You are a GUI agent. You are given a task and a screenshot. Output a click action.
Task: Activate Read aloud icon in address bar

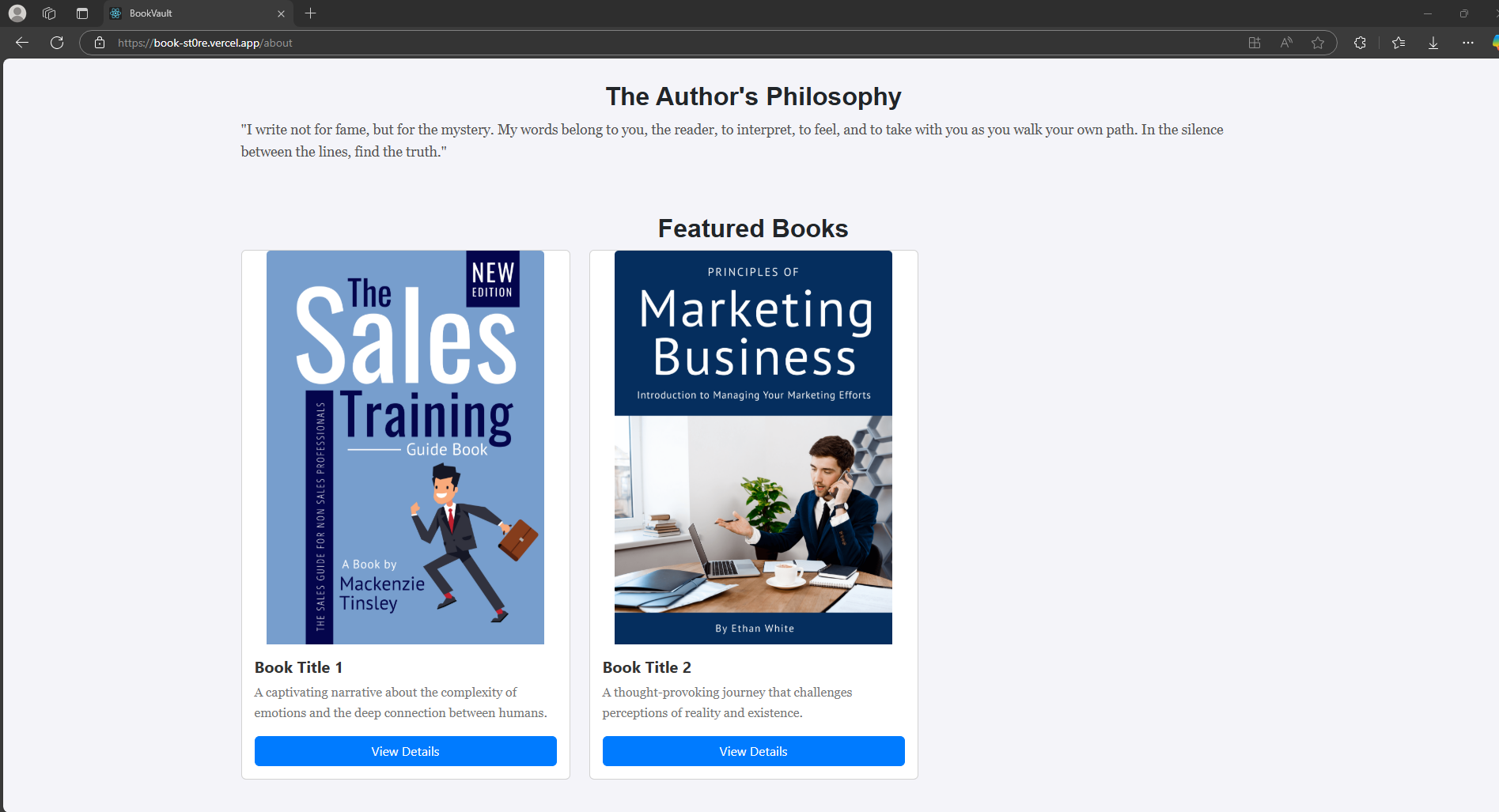(x=1286, y=43)
